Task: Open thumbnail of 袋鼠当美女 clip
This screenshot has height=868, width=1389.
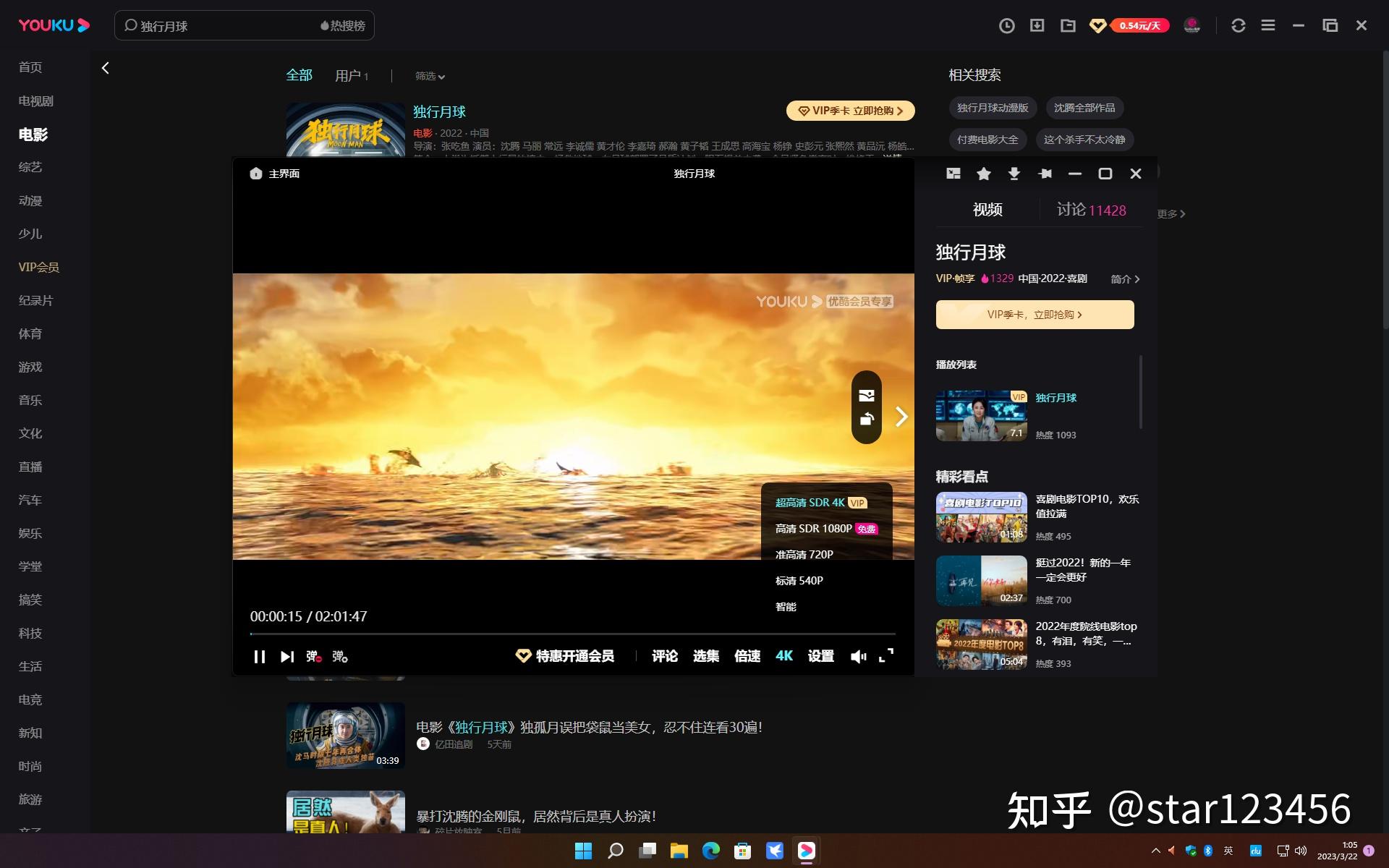Action: click(345, 735)
